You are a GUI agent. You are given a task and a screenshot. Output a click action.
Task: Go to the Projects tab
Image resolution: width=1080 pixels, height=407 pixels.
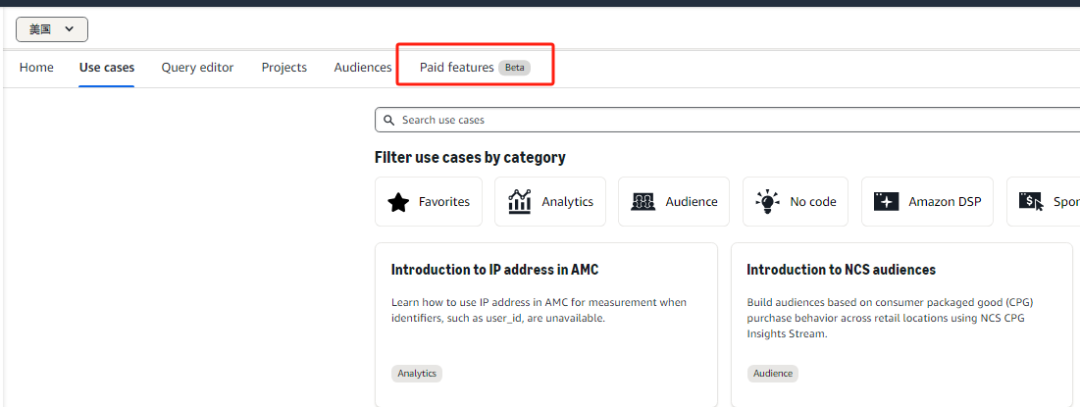point(284,68)
